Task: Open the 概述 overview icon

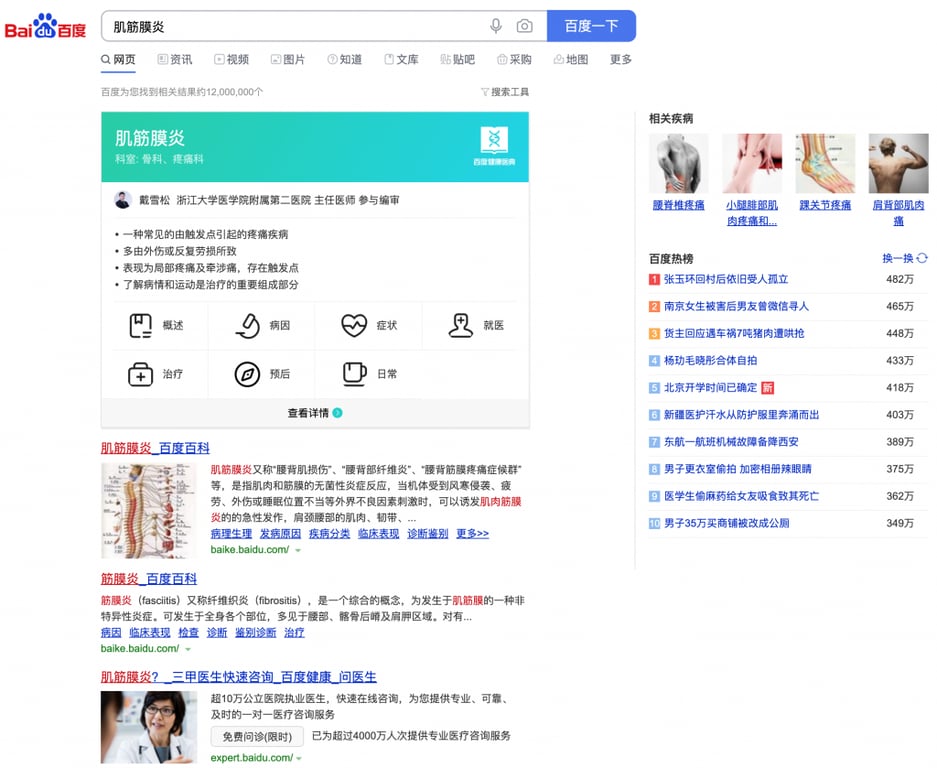Action: (141, 325)
